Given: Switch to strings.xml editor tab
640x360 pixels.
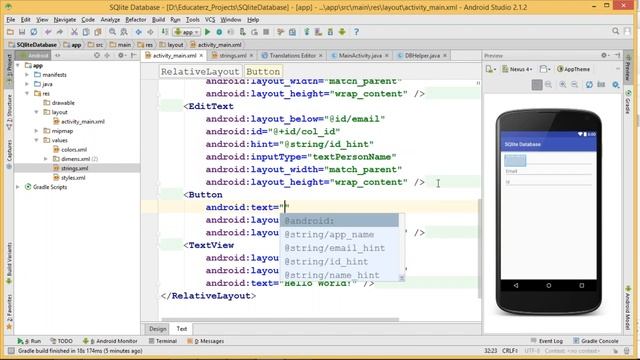Looking at the screenshot, I should 232,56.
